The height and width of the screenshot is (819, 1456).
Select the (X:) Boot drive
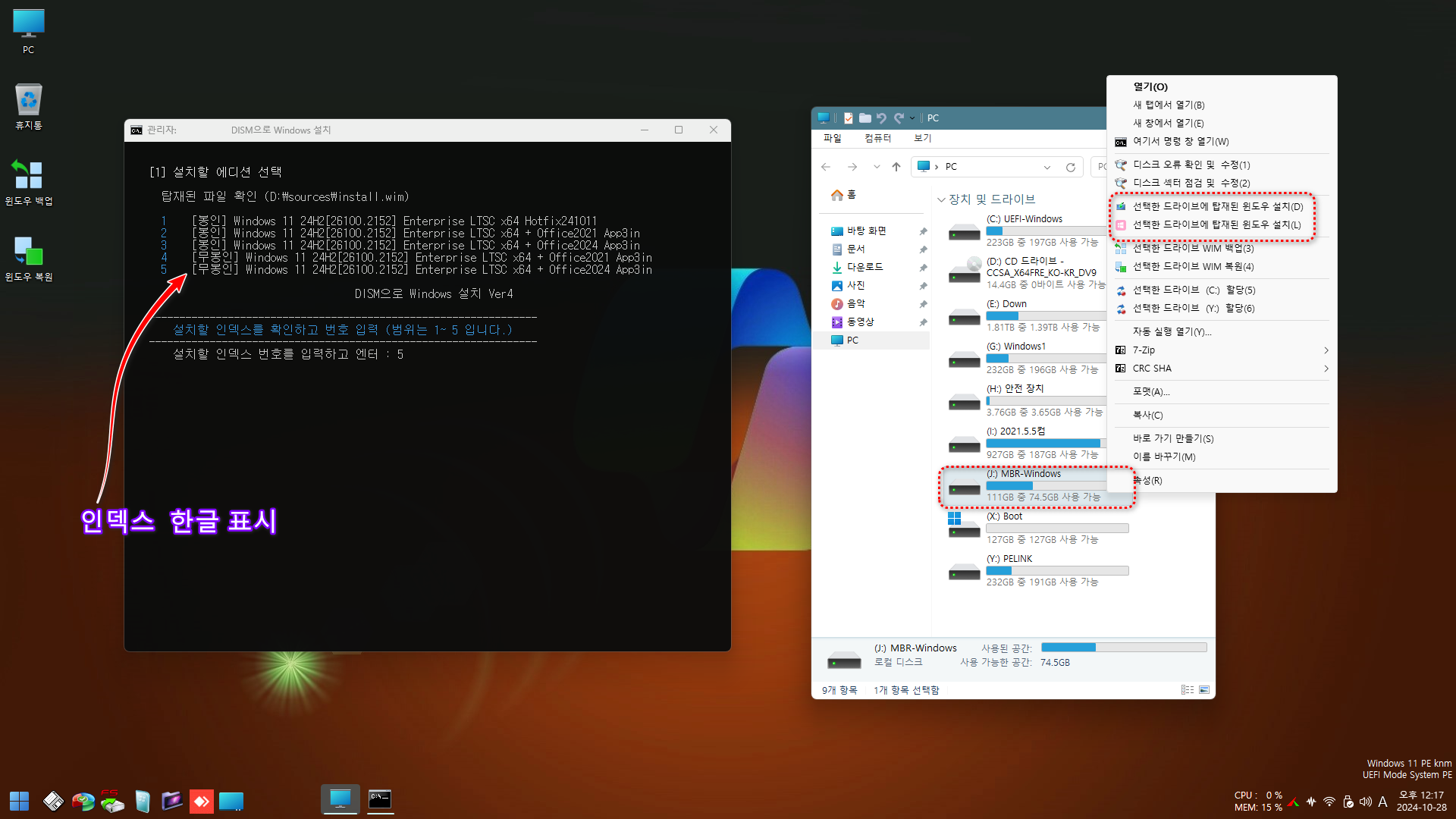[x=1037, y=528]
